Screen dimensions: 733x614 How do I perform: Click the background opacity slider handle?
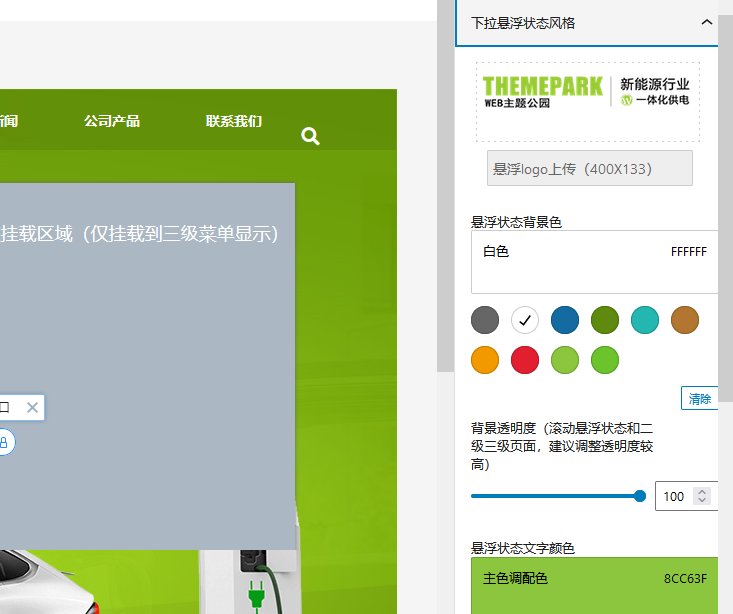point(640,496)
